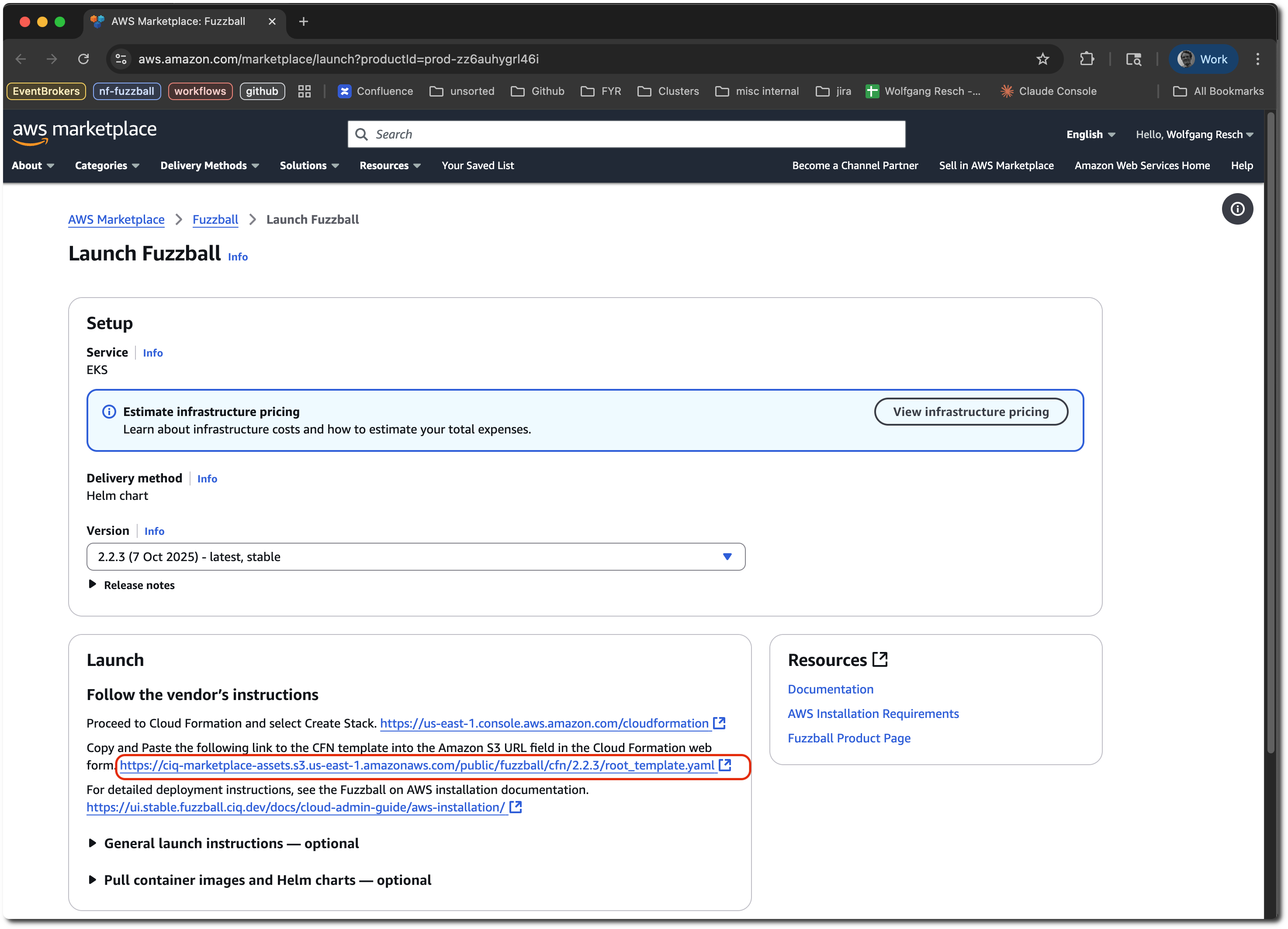
Task: Open the Documentation link under Resources
Action: tap(830, 689)
